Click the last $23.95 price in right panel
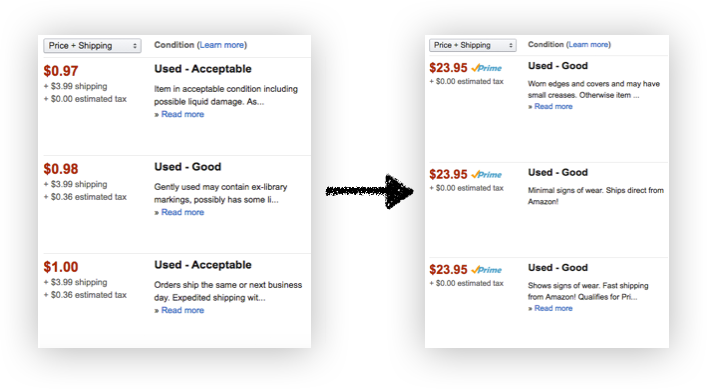 [x=448, y=270]
